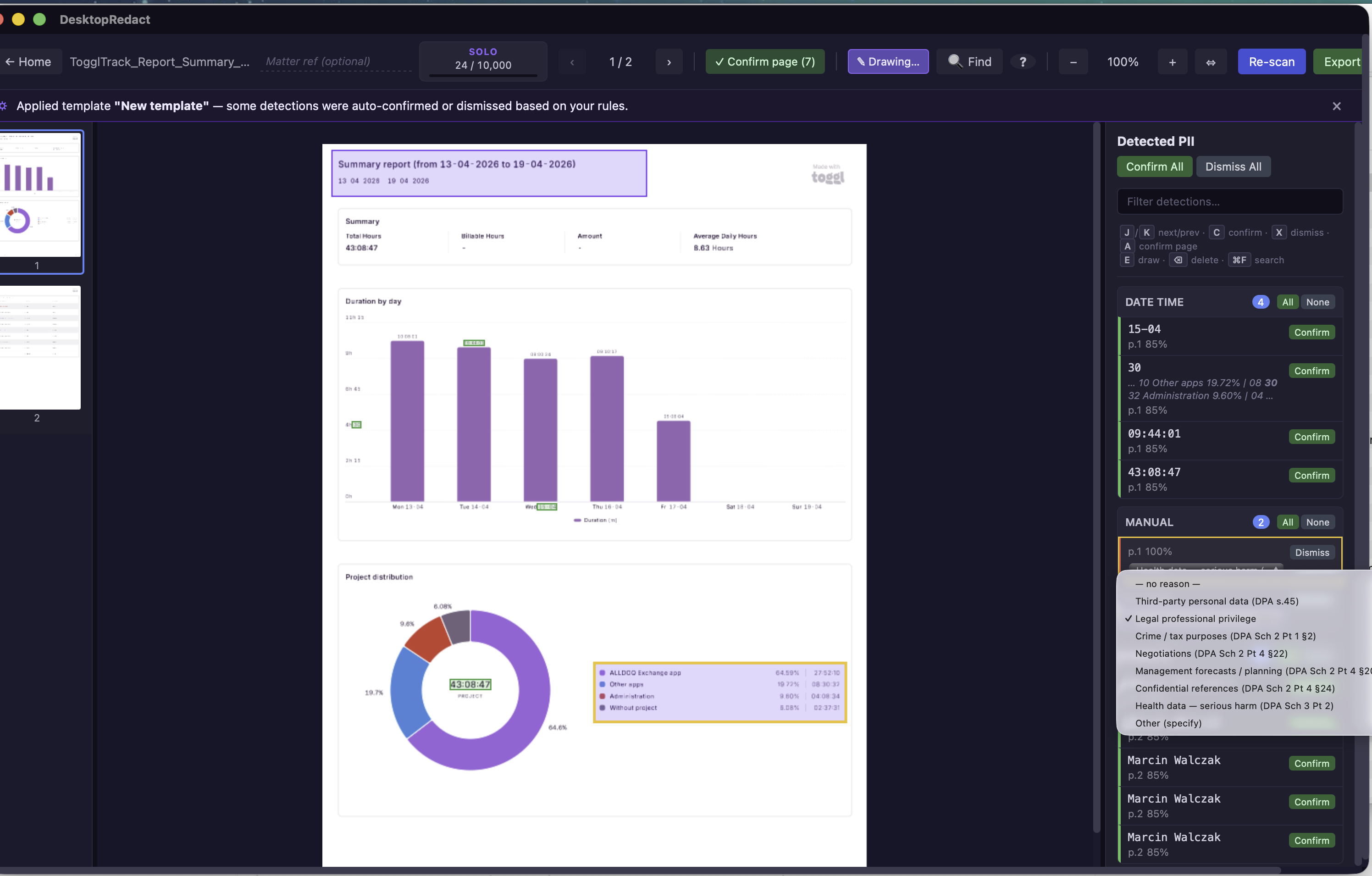Select All in DATE TIME group
The image size is (1372, 876).
(1287, 302)
